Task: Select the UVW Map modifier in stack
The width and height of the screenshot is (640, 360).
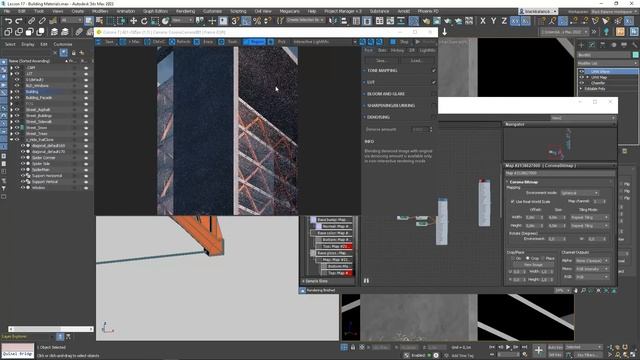Action: (599, 77)
